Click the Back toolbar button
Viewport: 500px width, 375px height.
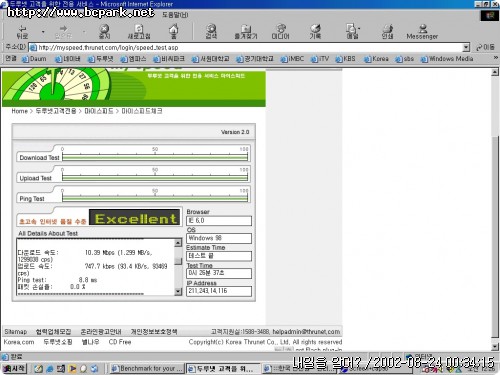[22, 32]
